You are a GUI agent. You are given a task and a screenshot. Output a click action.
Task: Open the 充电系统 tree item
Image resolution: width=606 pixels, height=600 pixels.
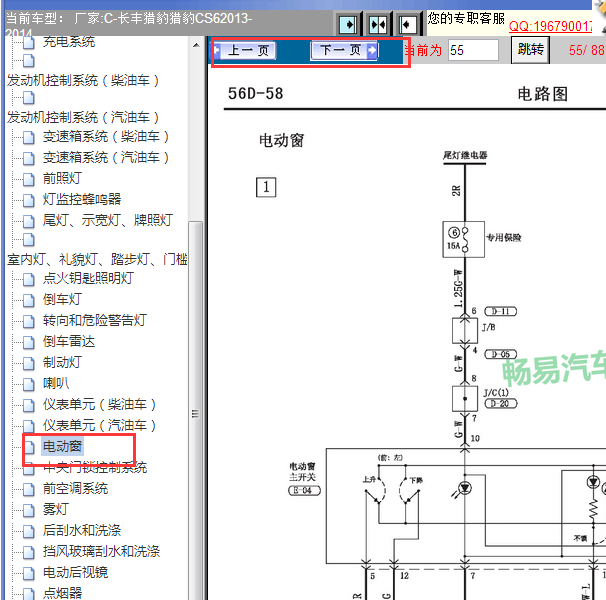coord(69,41)
